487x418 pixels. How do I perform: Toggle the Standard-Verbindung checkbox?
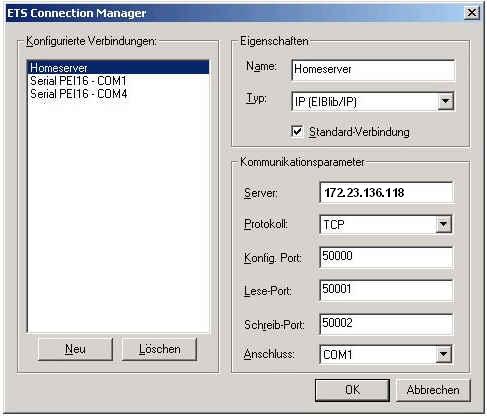tap(297, 131)
